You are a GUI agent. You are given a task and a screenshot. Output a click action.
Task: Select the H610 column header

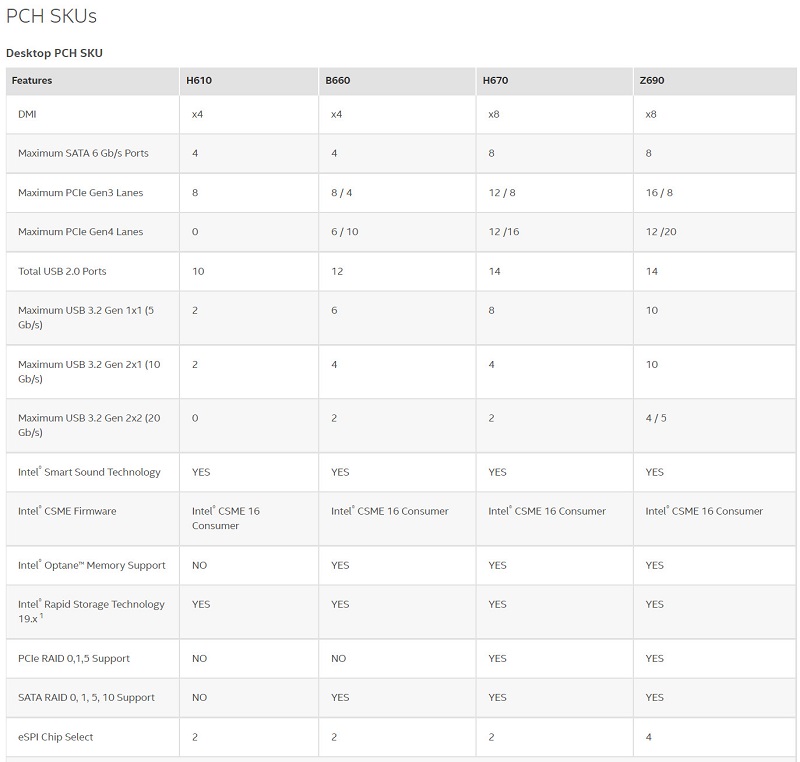click(198, 80)
